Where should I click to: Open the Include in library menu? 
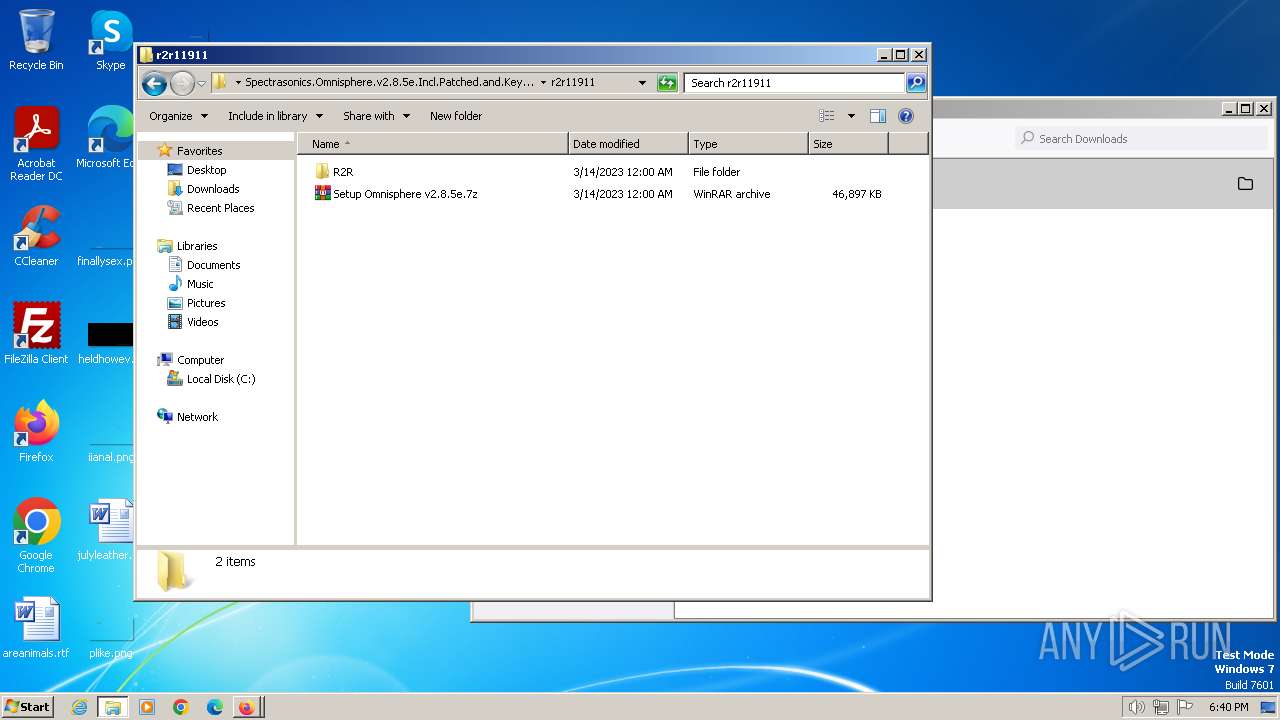tap(275, 116)
